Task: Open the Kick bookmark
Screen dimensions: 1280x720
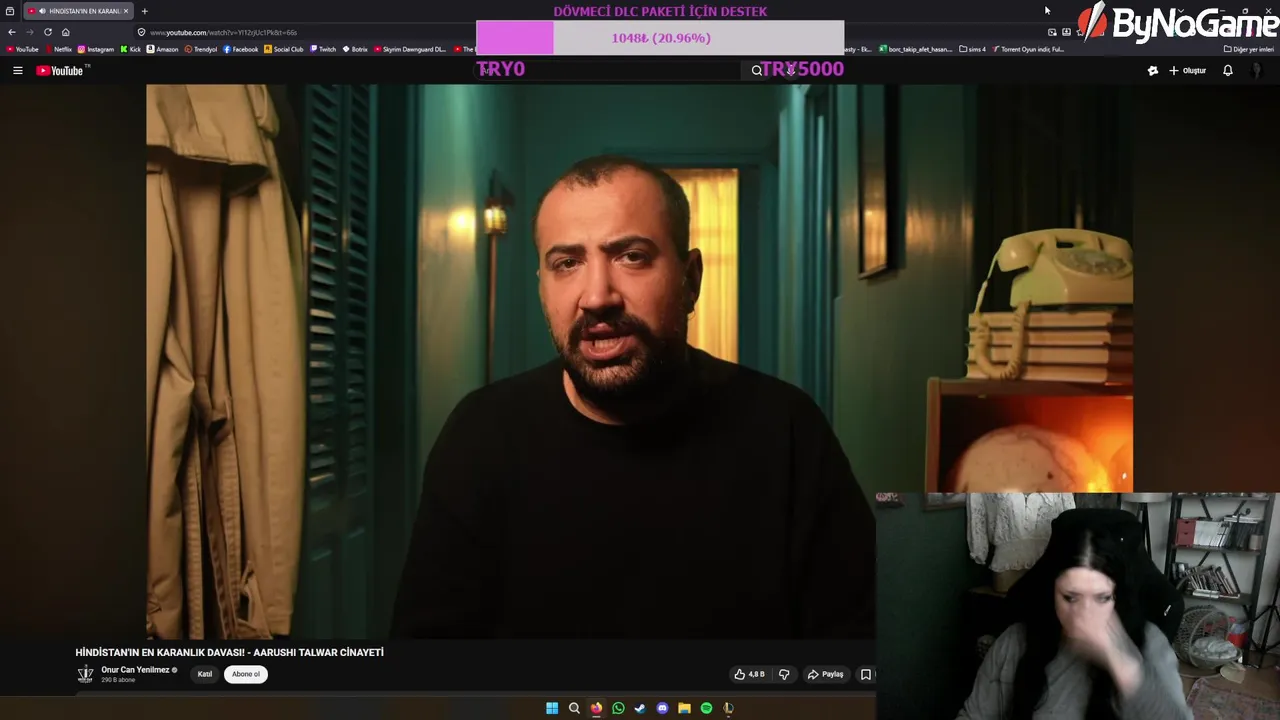Action: pyautogui.click(x=131, y=49)
